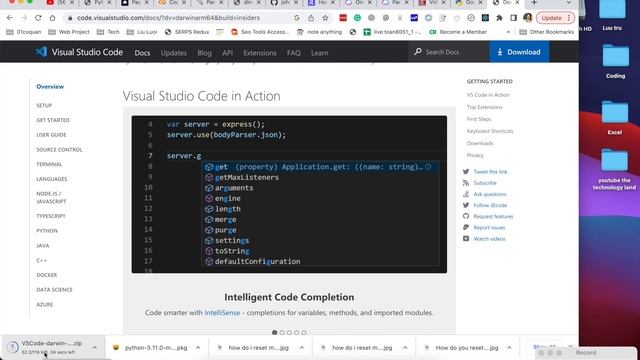This screenshot has width=640, height=360.
Task: Open menu for second how do i reset jpg
Action: click(x=405, y=347)
